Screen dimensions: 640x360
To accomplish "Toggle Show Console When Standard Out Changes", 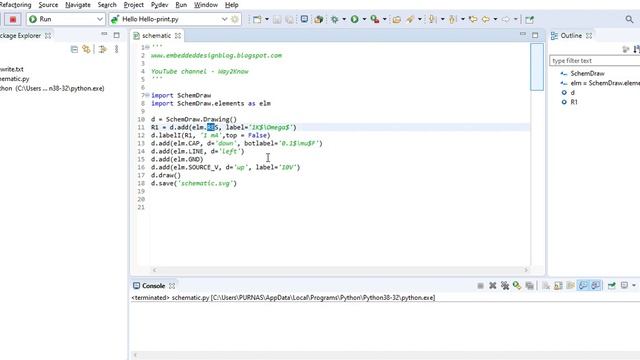I will [x=583, y=285].
